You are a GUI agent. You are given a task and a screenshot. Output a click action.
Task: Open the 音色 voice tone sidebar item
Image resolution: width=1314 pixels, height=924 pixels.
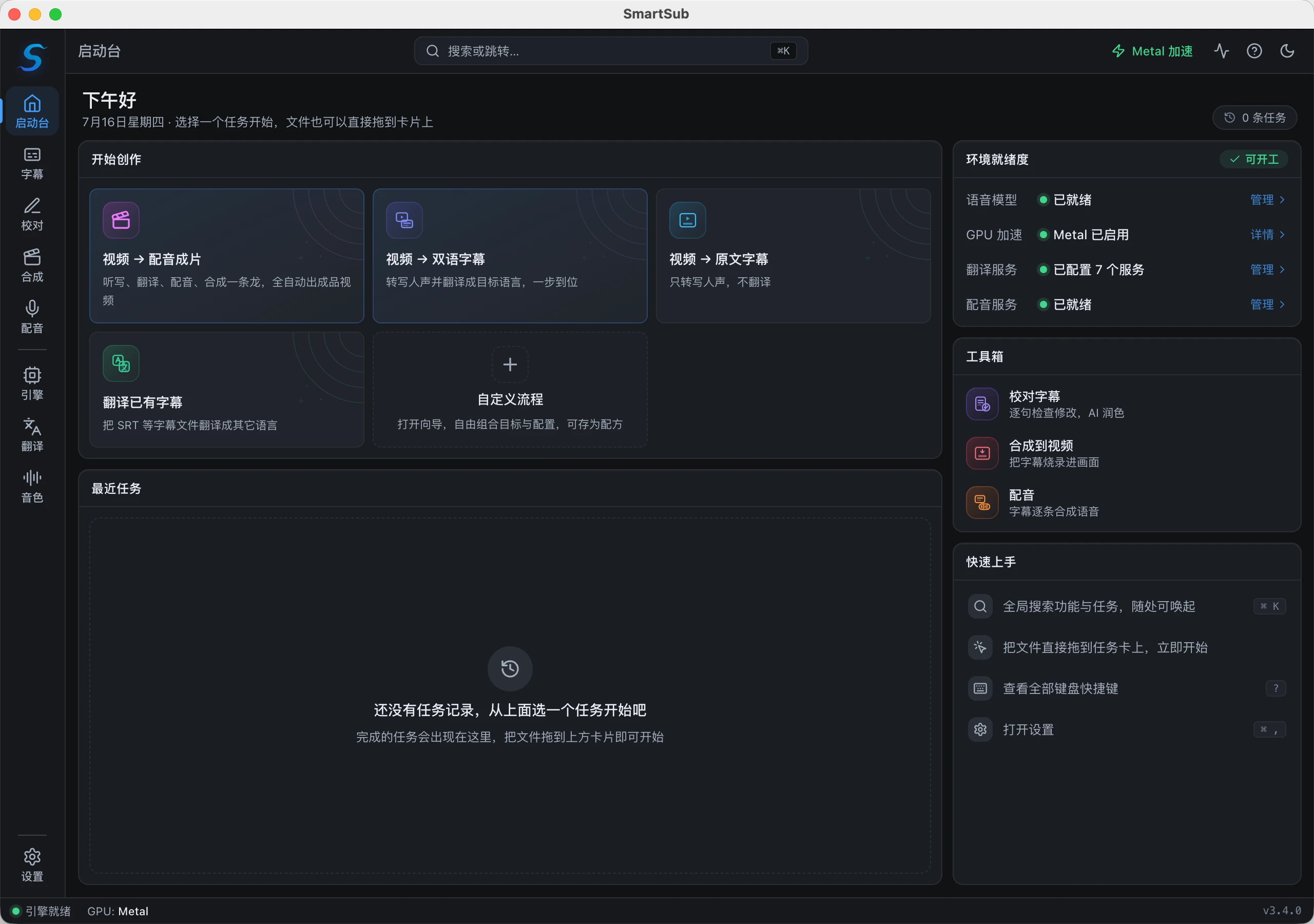[x=32, y=487]
